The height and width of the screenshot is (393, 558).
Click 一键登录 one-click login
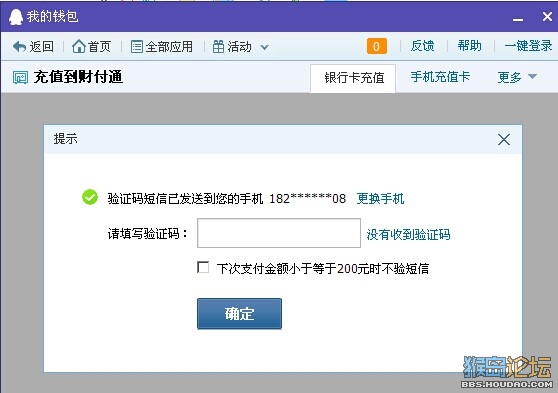pos(528,46)
